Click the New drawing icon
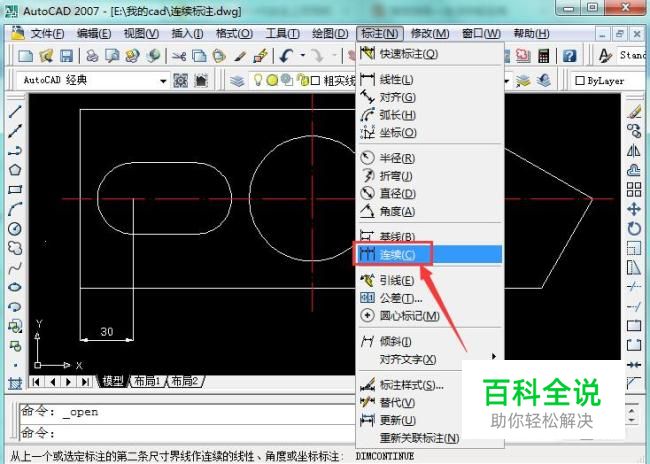This screenshot has height=464, width=650. [26, 56]
